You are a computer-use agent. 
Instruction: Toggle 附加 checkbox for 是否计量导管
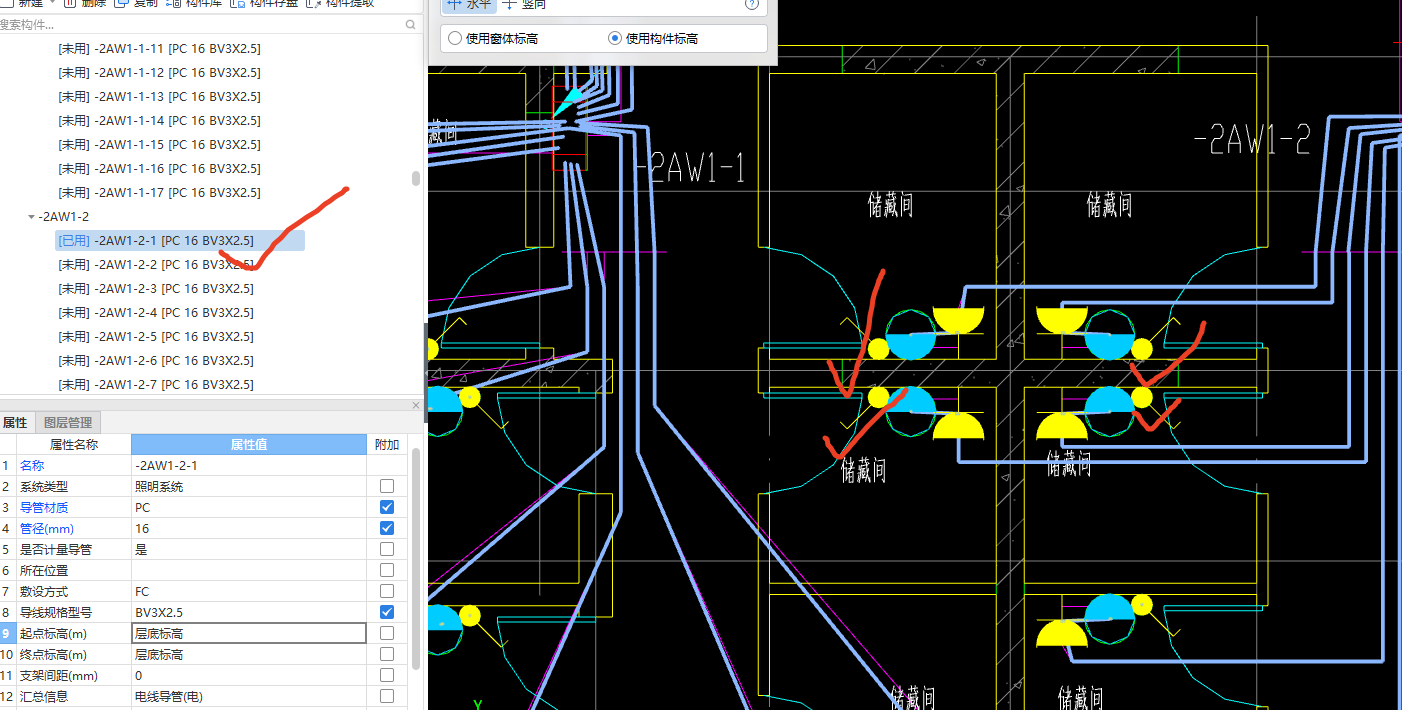(x=387, y=549)
